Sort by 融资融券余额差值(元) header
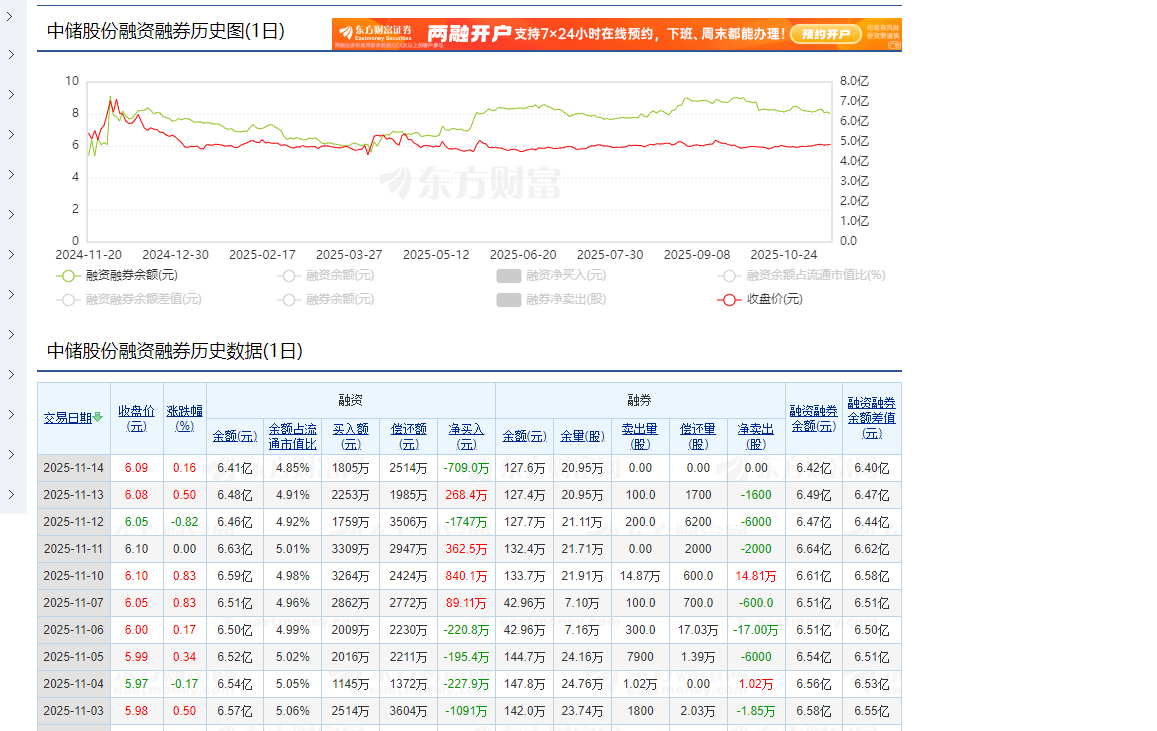 click(871, 418)
